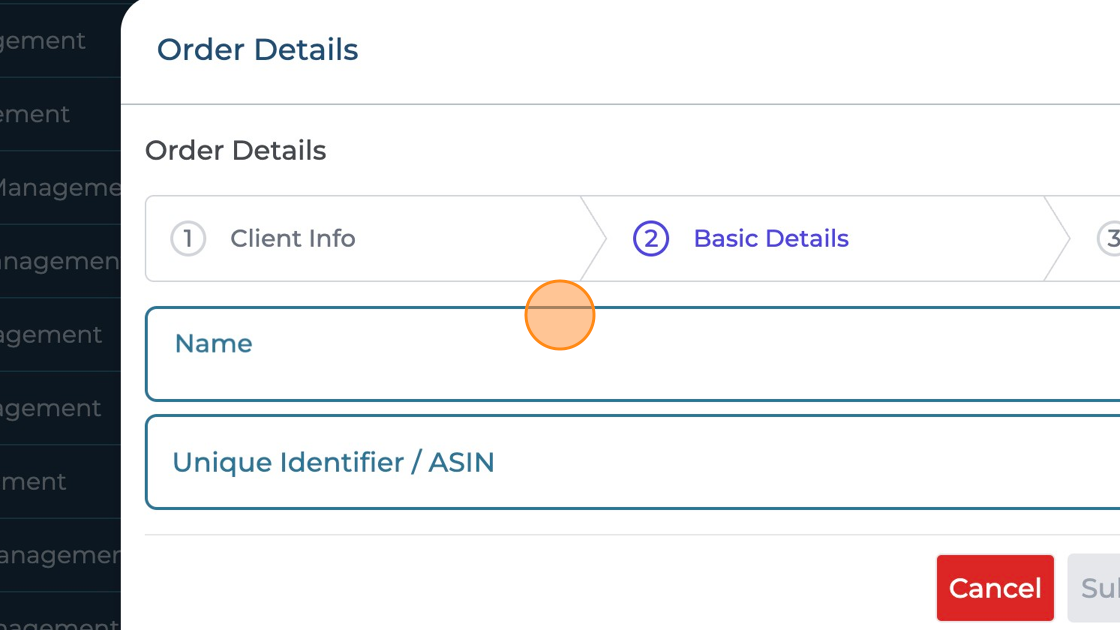
Task: Click the Order Details dialog title
Action: pyautogui.click(x=258, y=50)
